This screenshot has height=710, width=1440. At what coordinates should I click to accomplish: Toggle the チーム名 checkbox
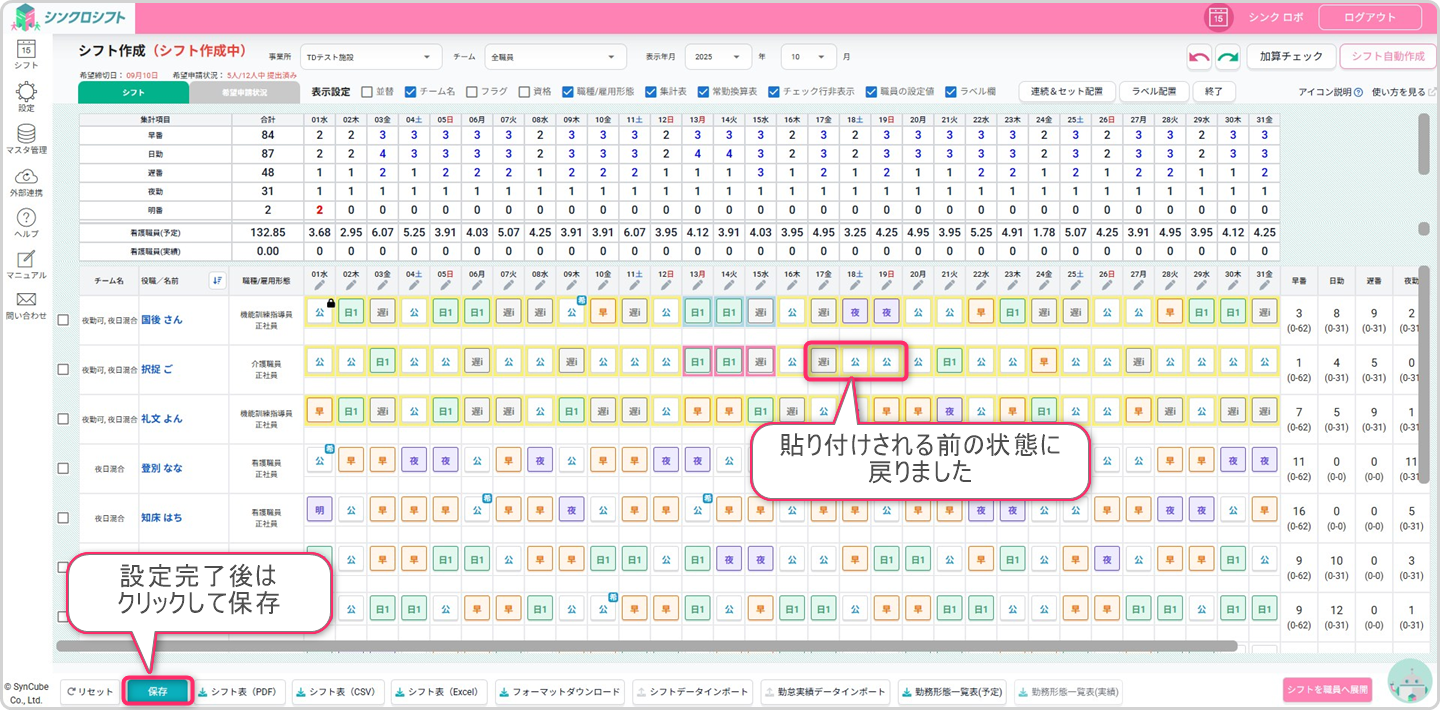point(410,91)
